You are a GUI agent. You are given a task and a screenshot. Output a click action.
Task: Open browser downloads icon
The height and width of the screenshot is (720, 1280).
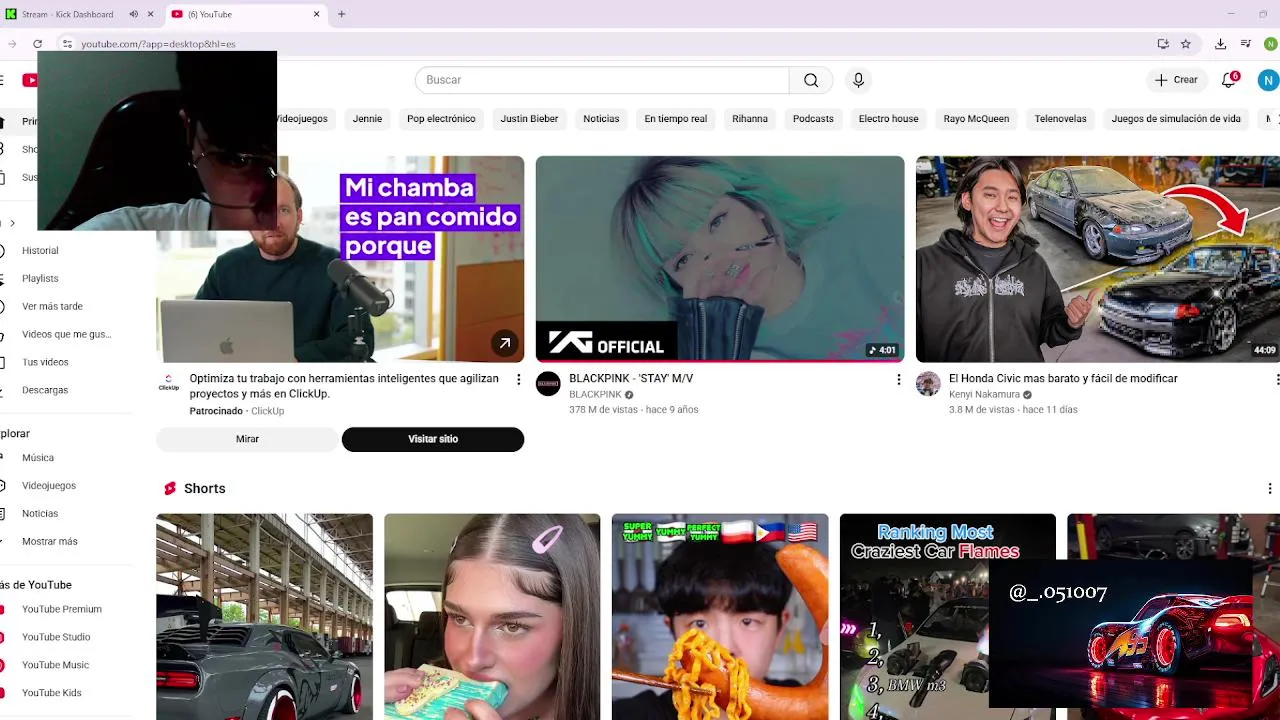tap(1220, 44)
